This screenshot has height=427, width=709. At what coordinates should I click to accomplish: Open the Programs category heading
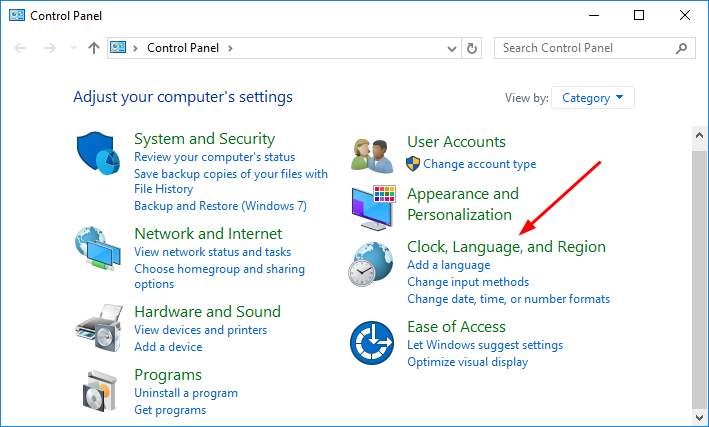(x=168, y=375)
